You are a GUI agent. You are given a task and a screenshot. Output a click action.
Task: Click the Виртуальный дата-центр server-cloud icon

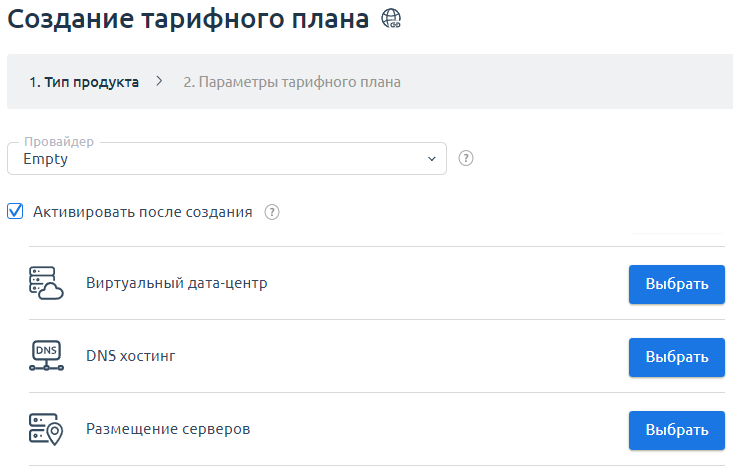[x=46, y=284]
